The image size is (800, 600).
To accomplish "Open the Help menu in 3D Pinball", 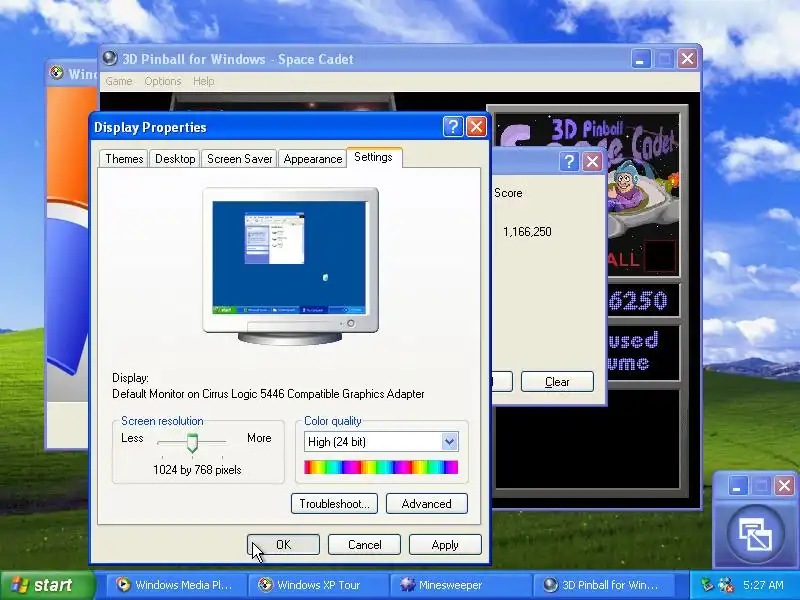I will 204,81.
